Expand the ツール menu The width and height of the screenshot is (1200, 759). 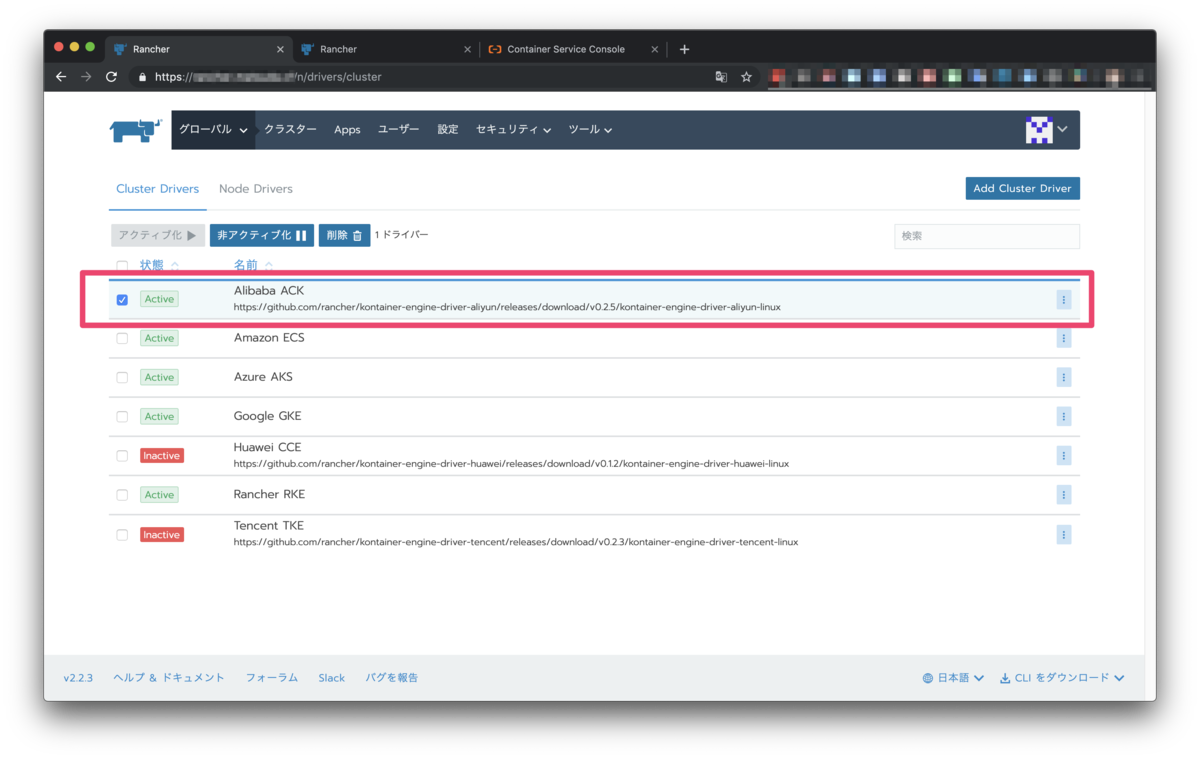tap(590, 130)
